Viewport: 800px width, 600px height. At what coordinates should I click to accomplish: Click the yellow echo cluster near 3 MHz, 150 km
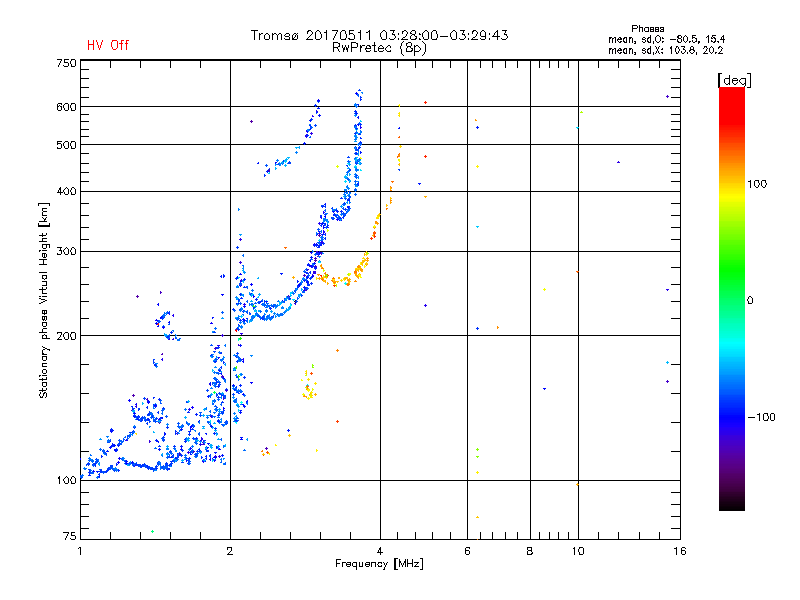coord(309,384)
